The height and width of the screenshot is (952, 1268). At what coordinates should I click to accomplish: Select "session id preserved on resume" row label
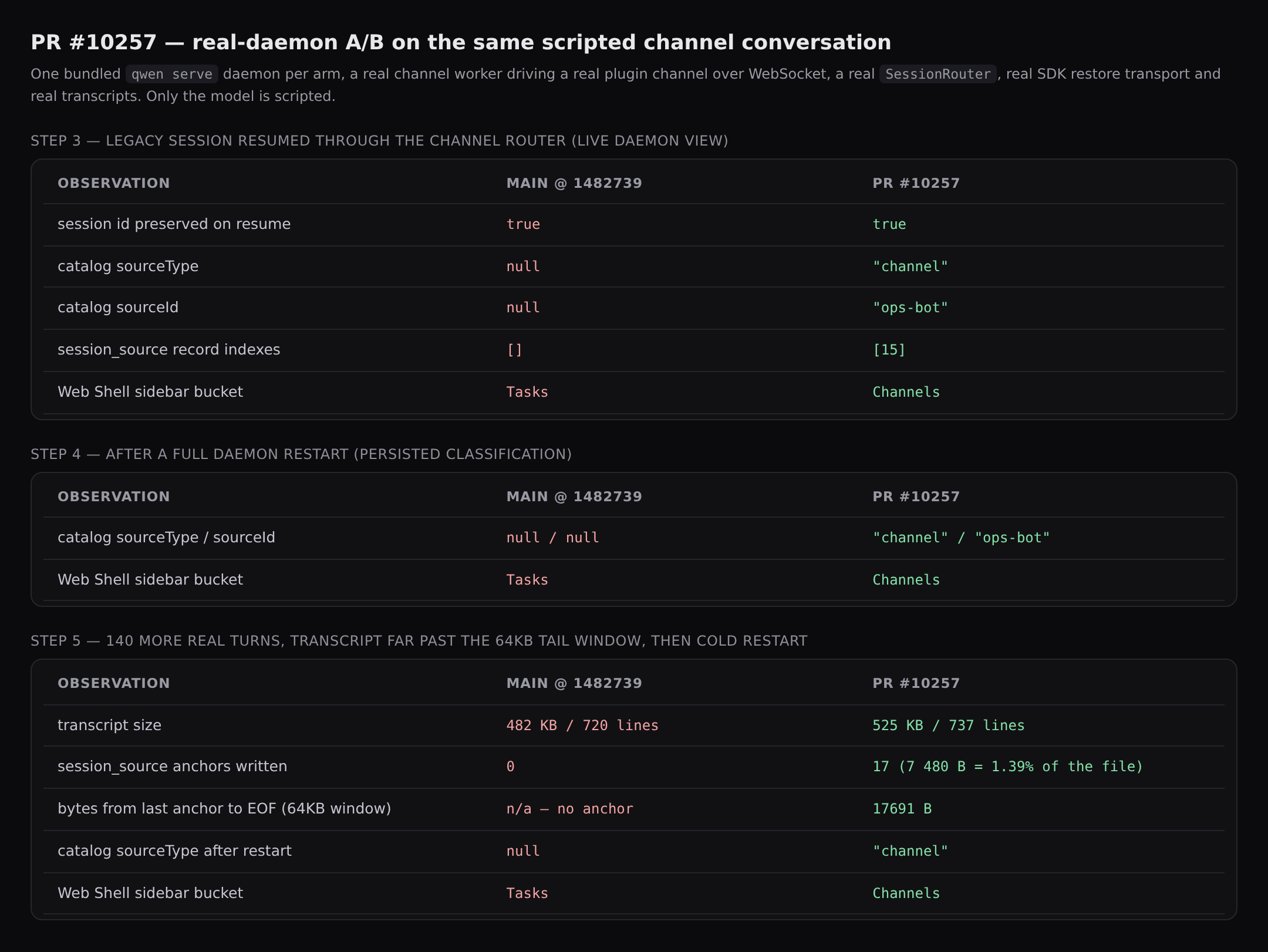coord(174,224)
